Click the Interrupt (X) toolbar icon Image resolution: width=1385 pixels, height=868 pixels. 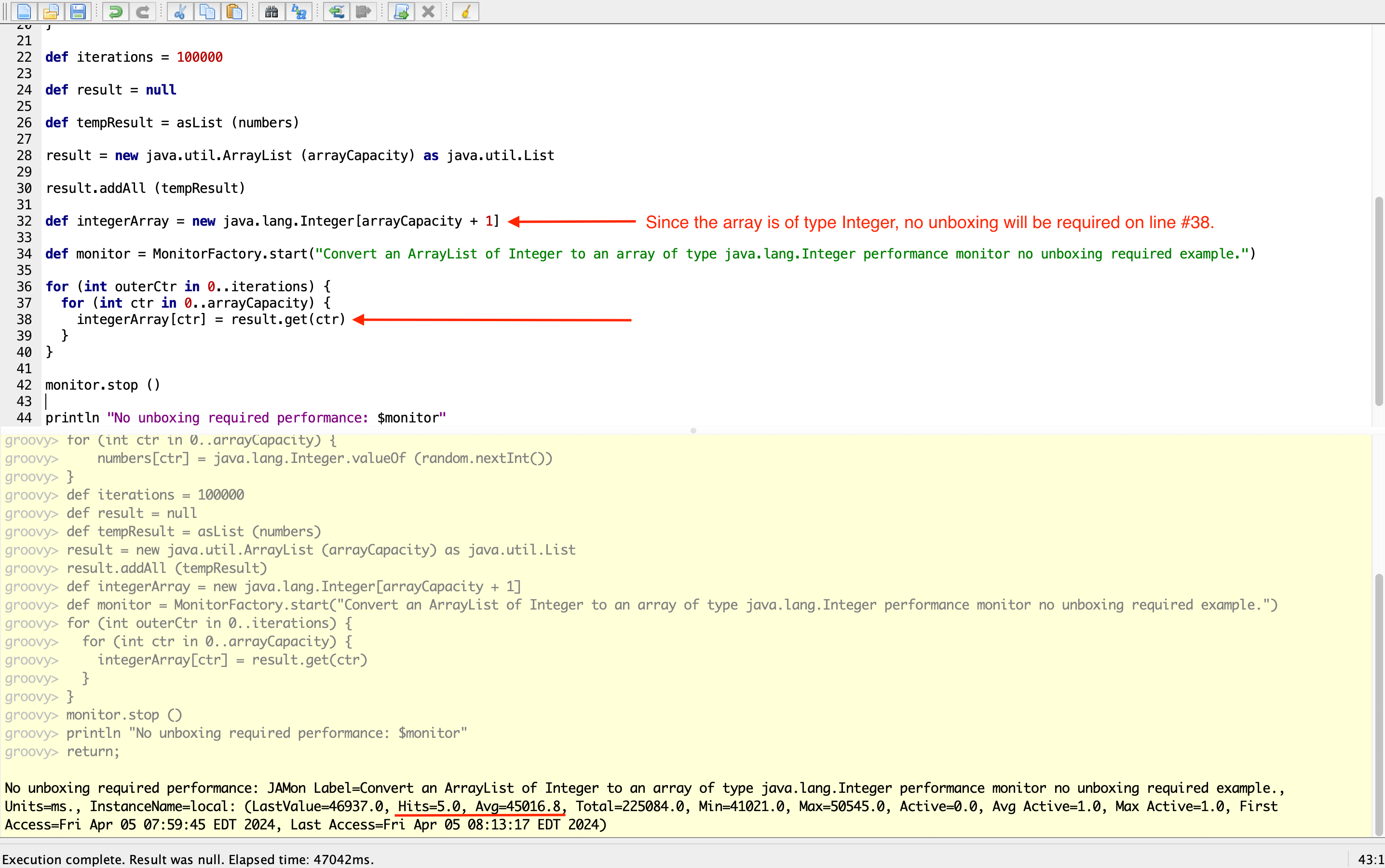coord(428,12)
